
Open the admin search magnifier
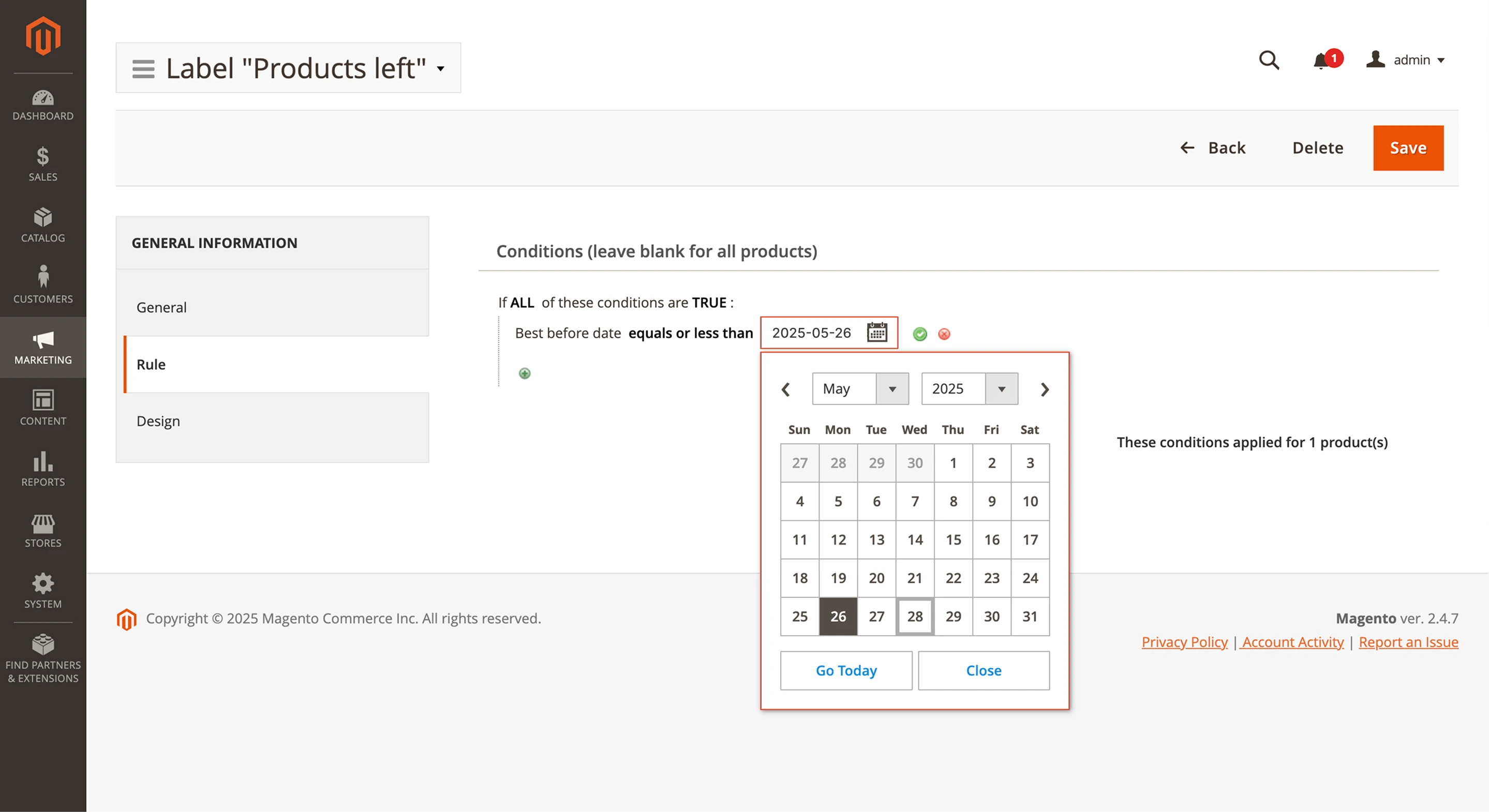tap(1268, 60)
